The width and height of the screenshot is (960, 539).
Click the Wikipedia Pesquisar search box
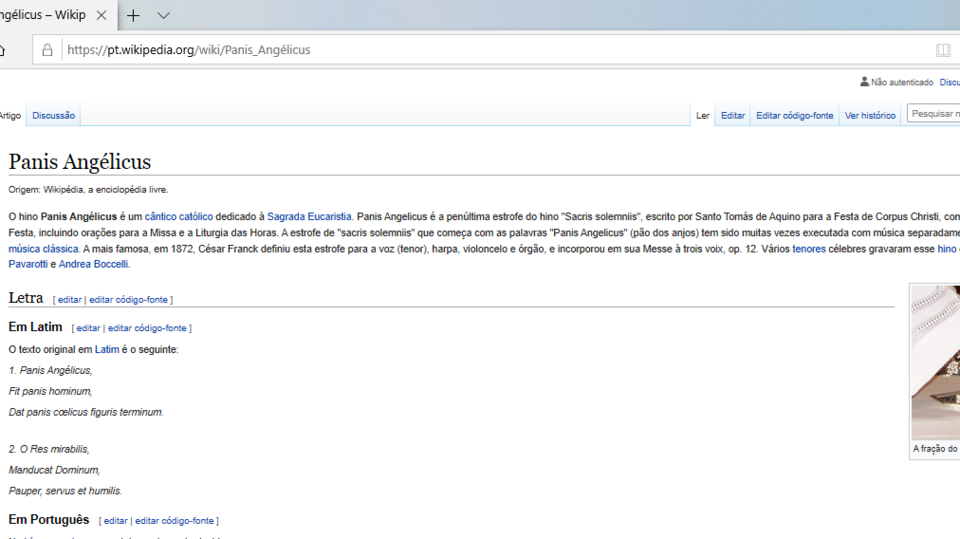[933, 114]
